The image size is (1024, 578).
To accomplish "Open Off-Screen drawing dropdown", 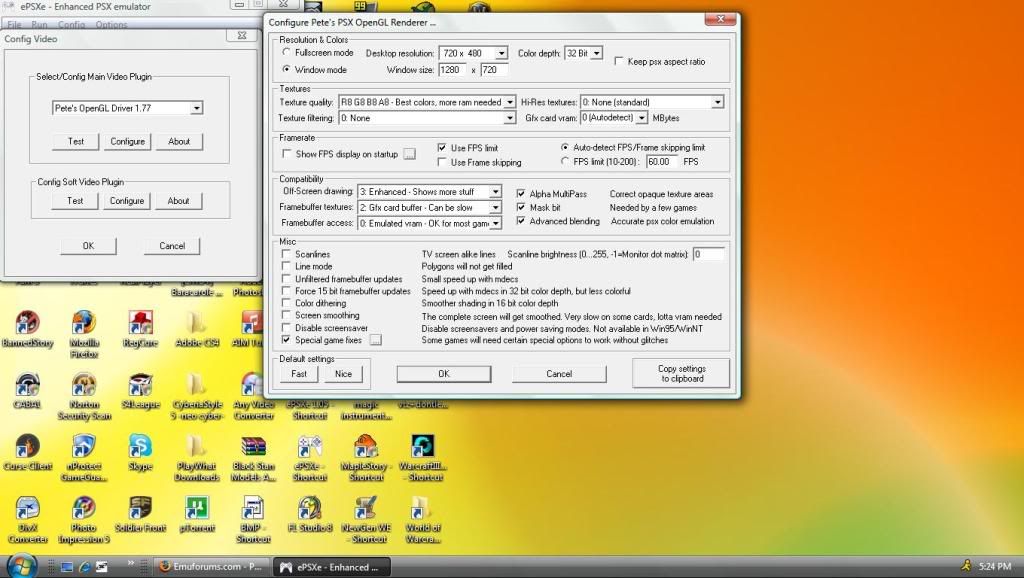I will pyautogui.click(x=430, y=192).
